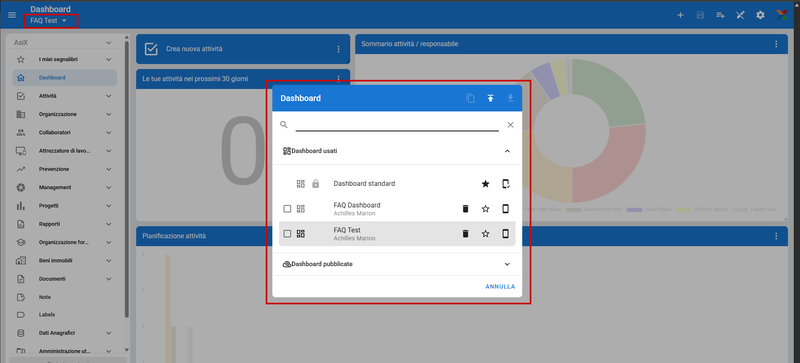
Task: Select Dashboard standard in the list
Action: [364, 184]
